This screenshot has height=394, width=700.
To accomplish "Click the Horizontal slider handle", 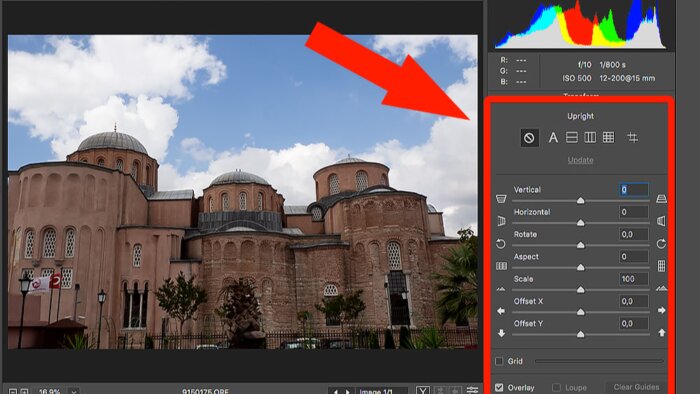I will (x=580, y=223).
